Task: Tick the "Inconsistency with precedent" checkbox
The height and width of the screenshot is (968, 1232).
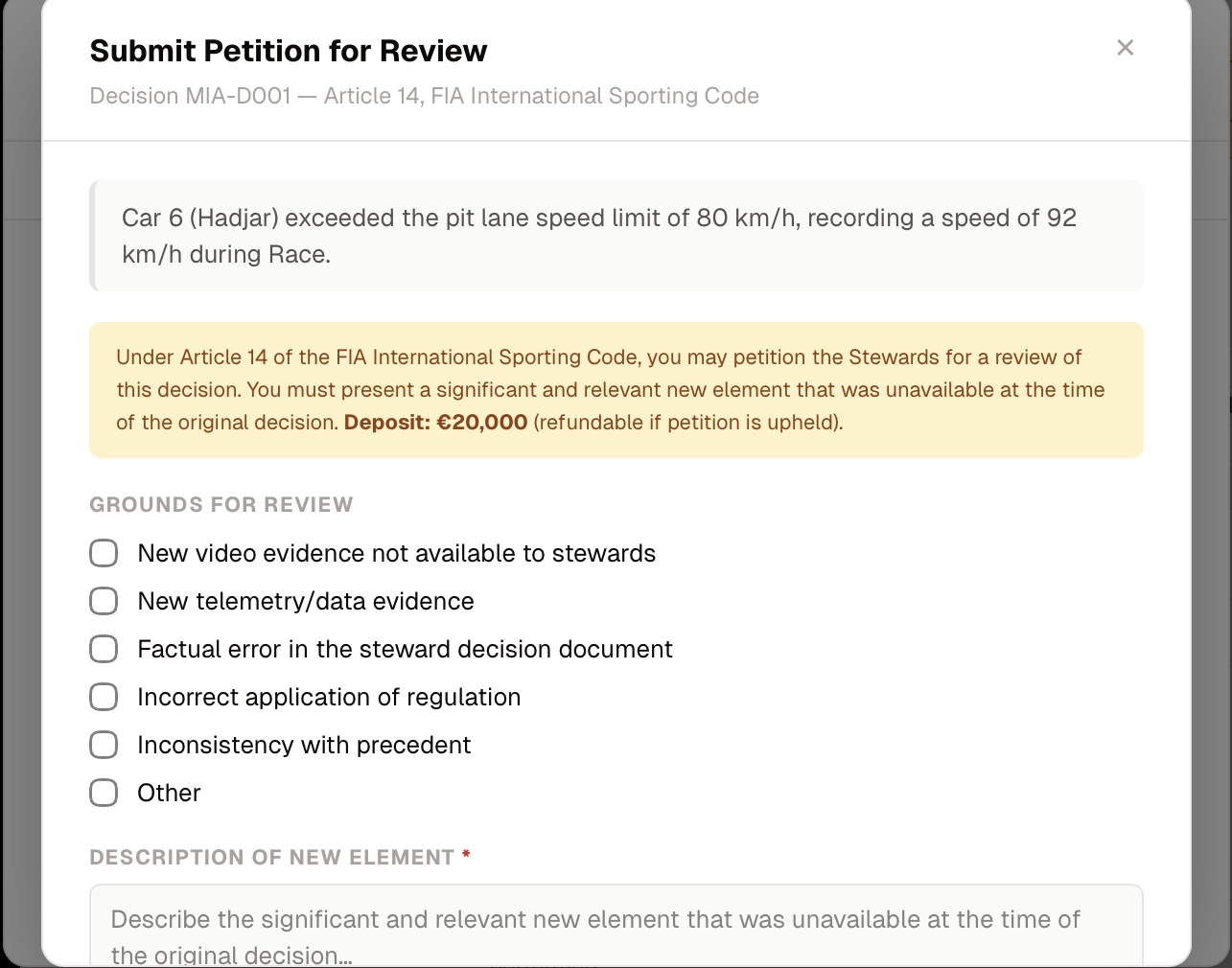Action: coord(104,745)
